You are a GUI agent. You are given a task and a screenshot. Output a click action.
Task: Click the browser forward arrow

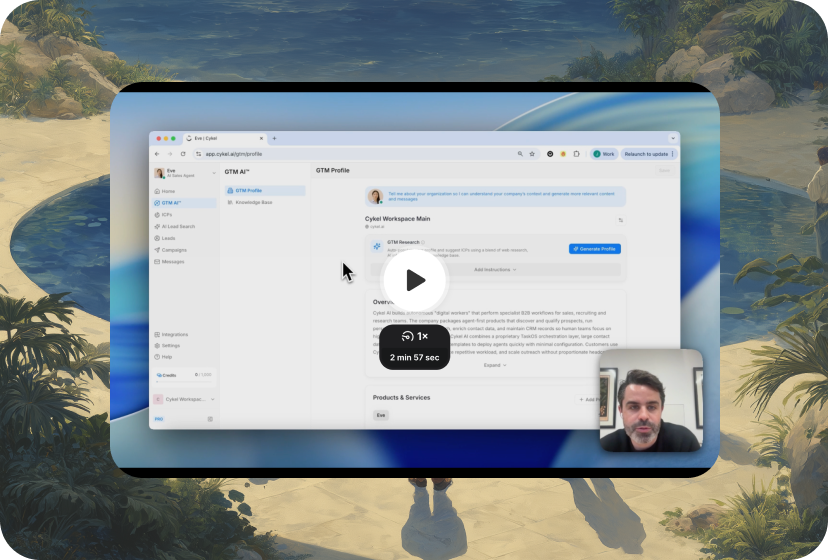tap(170, 154)
